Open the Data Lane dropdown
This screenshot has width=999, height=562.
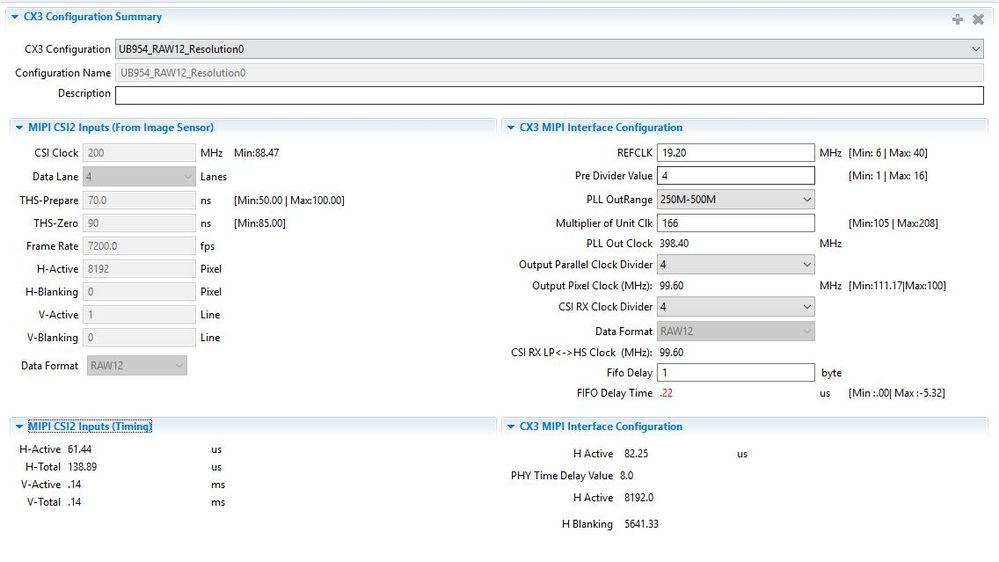coord(139,177)
